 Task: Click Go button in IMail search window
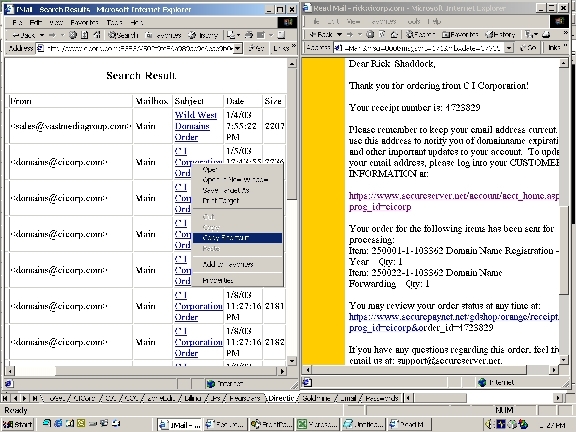256,48
